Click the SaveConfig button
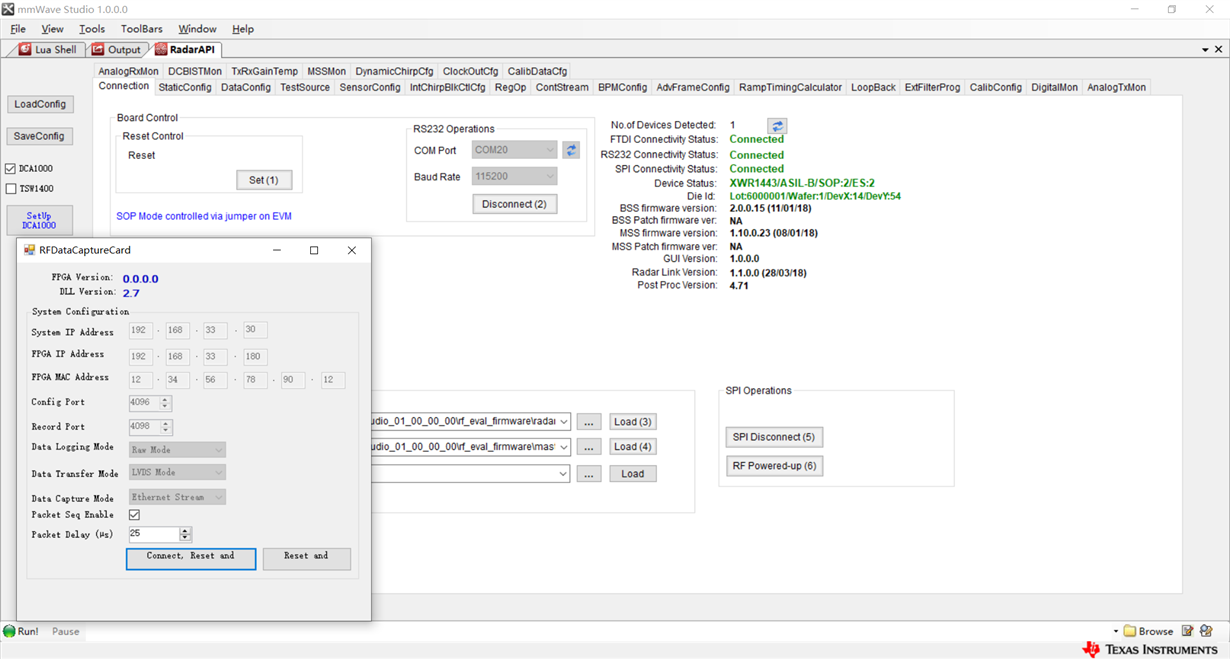 [x=40, y=136]
